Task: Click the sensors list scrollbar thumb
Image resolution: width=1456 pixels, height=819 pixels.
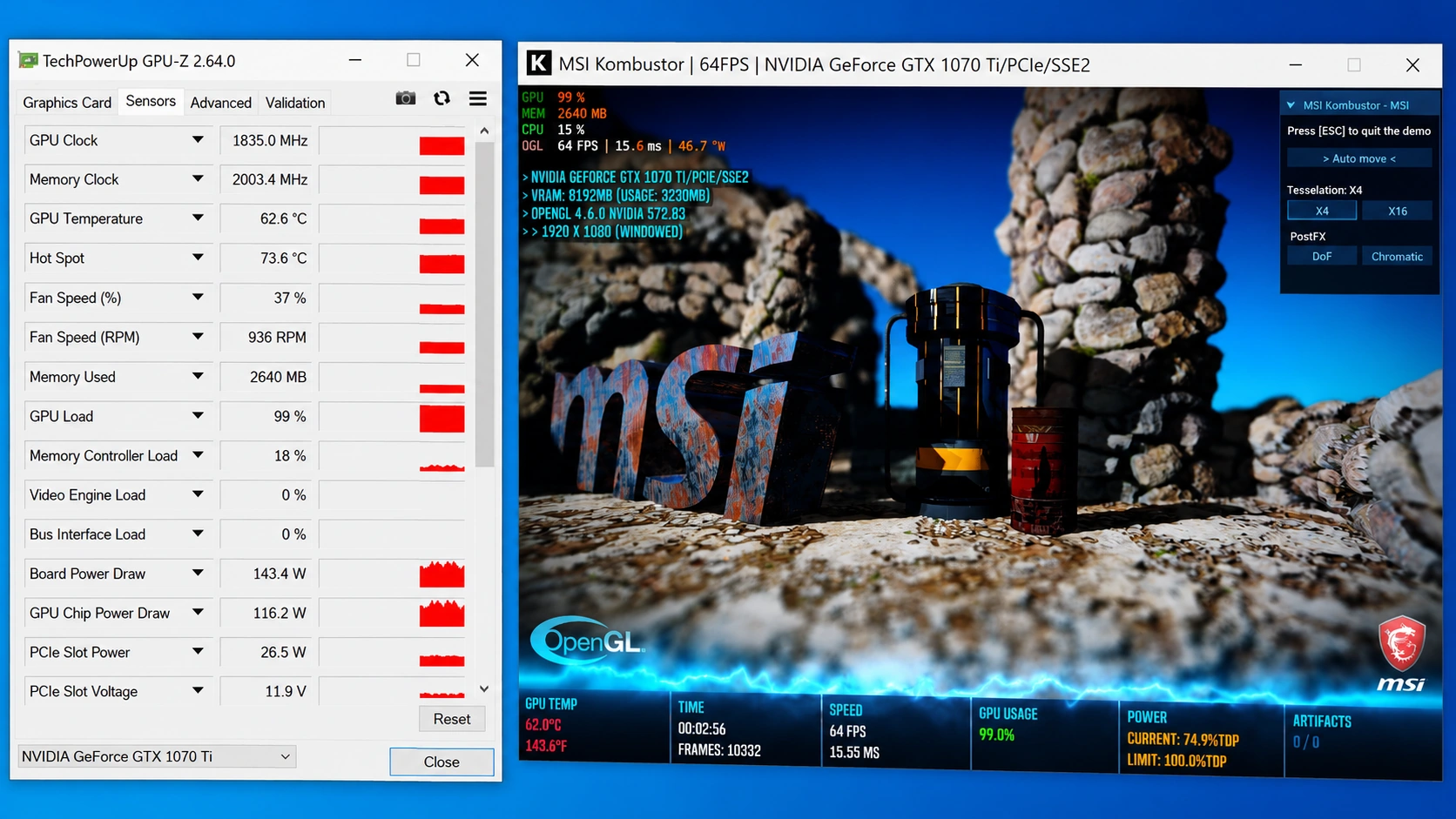Action: click(x=485, y=305)
